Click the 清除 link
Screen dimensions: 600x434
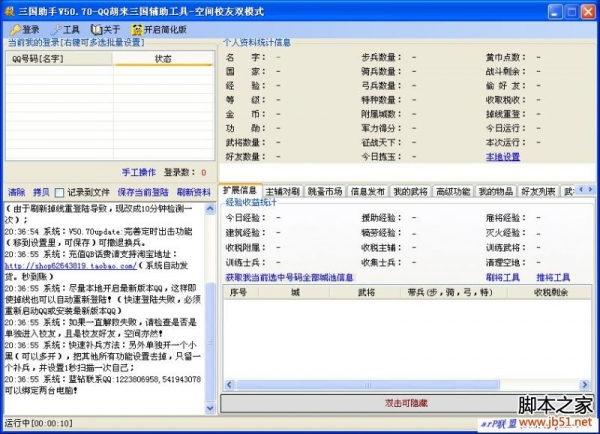coord(16,192)
